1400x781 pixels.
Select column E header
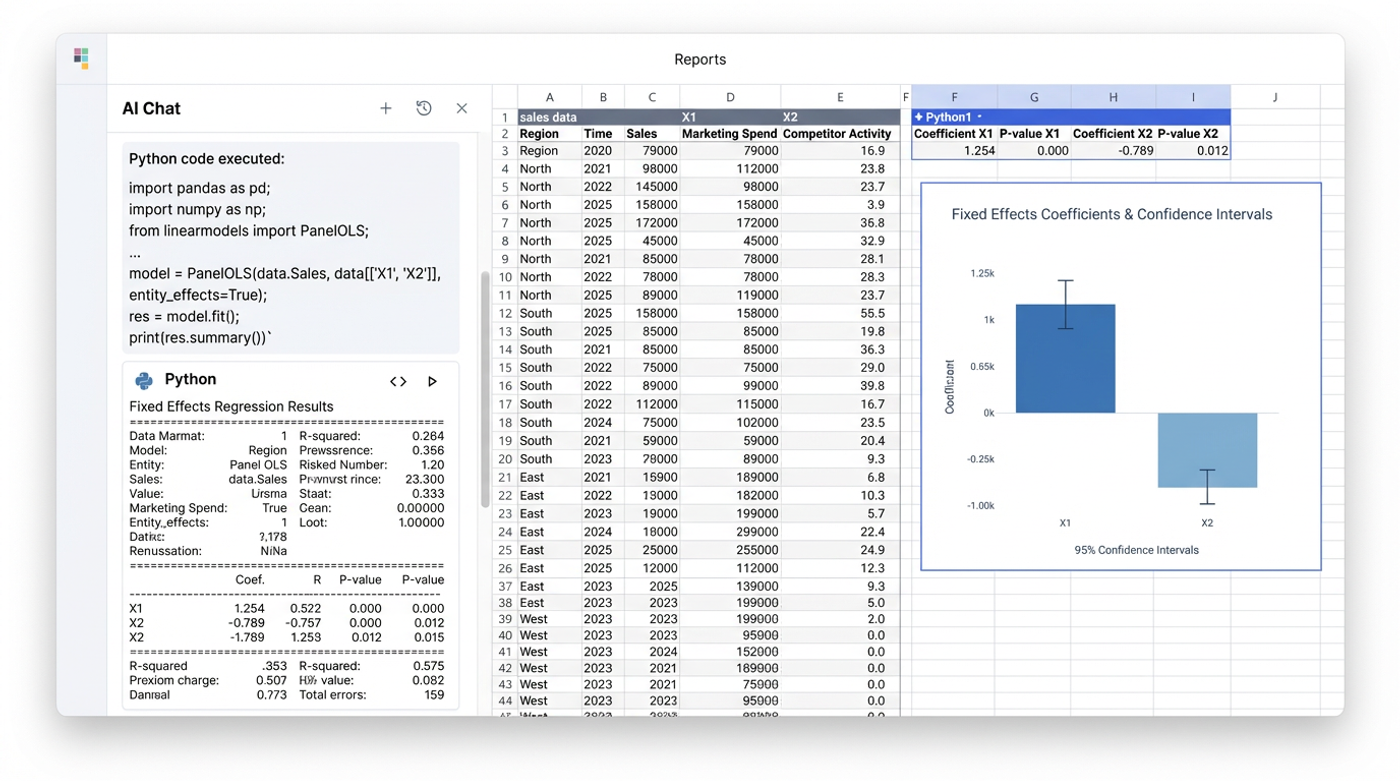[x=840, y=97]
